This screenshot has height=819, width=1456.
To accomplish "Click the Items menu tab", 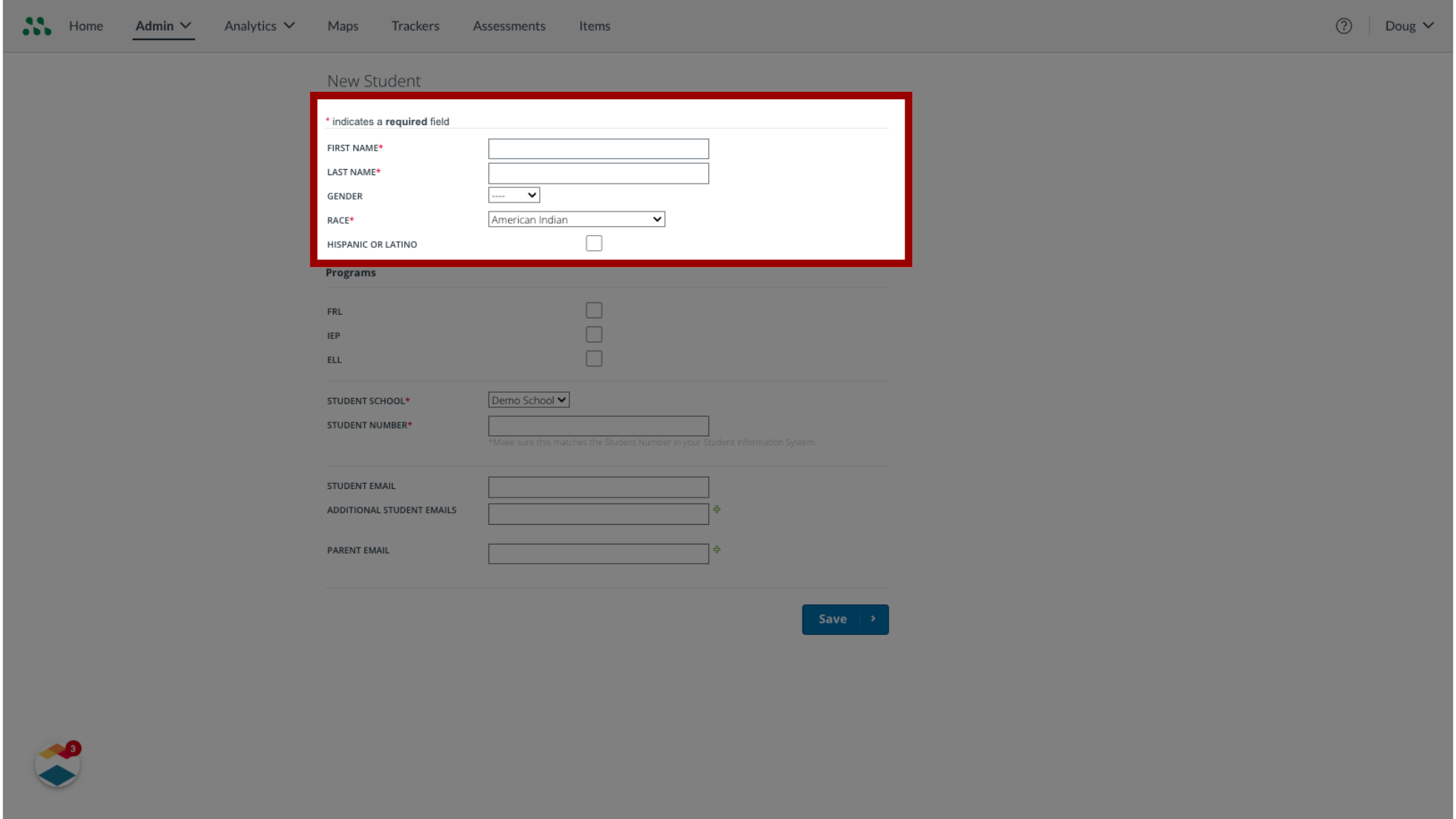I will click(594, 25).
